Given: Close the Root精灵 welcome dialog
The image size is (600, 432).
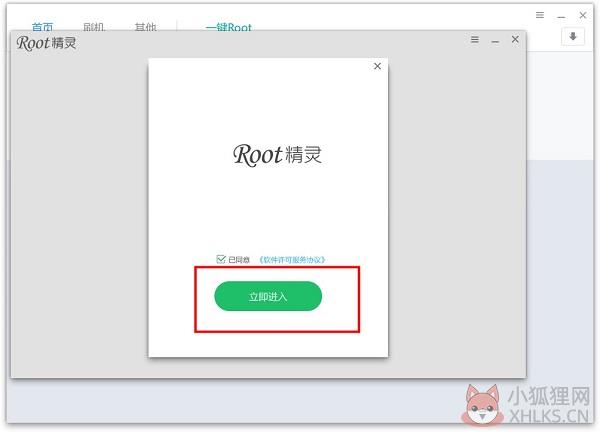Looking at the screenshot, I should pyautogui.click(x=377, y=66).
